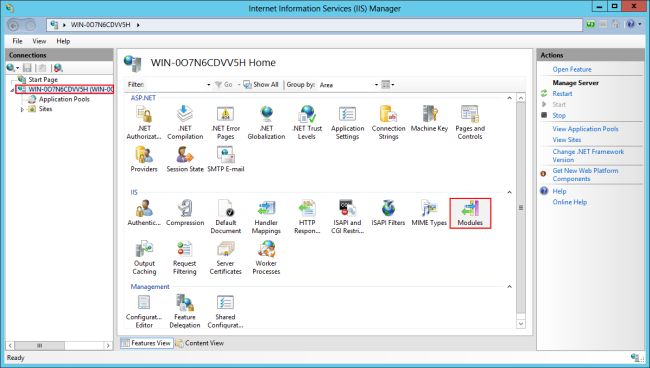Screen dimensions: 650x368
Task: Click the Help question mark icon in address bar
Action: tap(631, 24)
